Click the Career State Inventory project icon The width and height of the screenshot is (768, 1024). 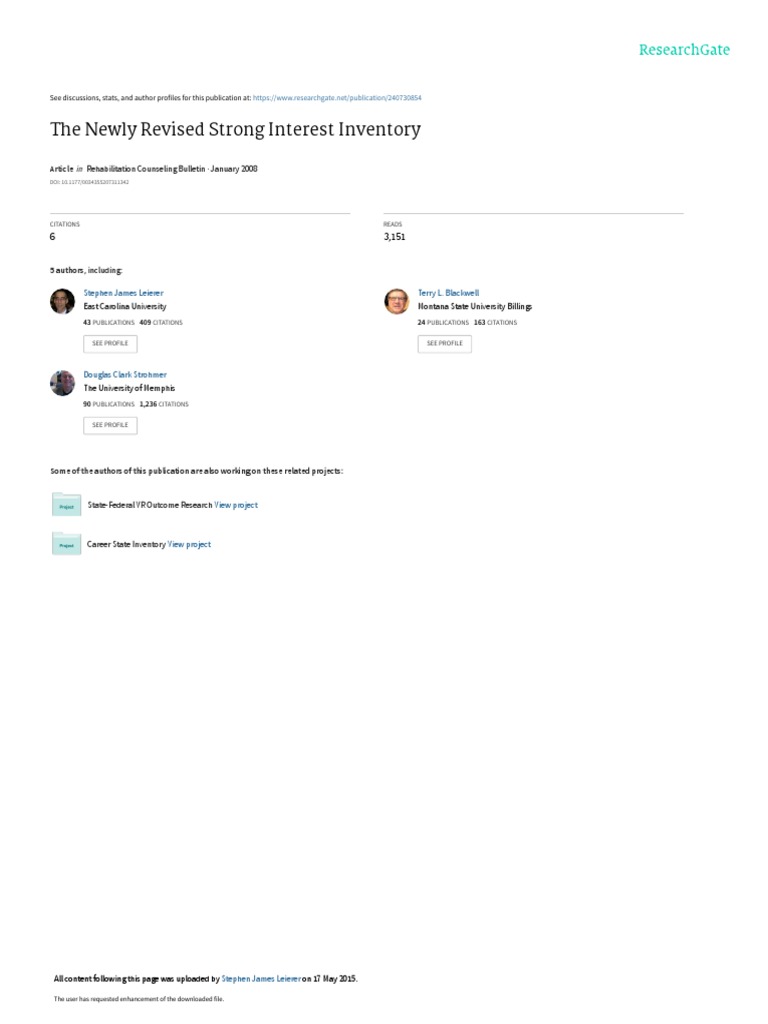(x=66, y=544)
